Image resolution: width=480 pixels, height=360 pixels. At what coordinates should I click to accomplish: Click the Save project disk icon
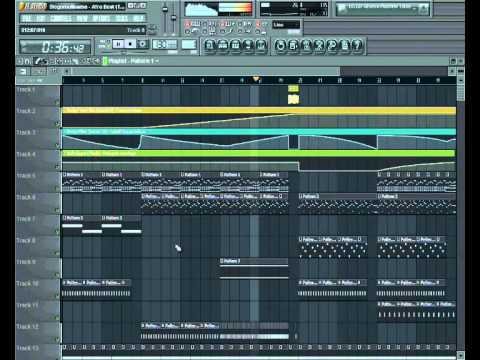coord(293,45)
